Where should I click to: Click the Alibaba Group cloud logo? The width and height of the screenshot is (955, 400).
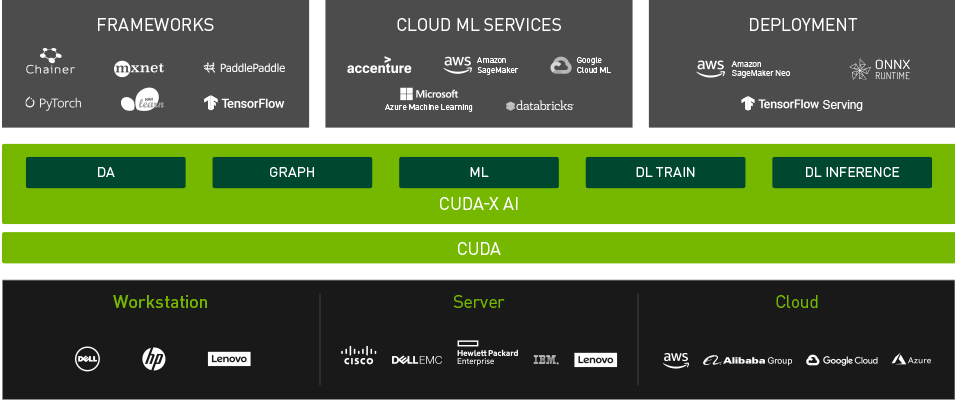coord(747,360)
